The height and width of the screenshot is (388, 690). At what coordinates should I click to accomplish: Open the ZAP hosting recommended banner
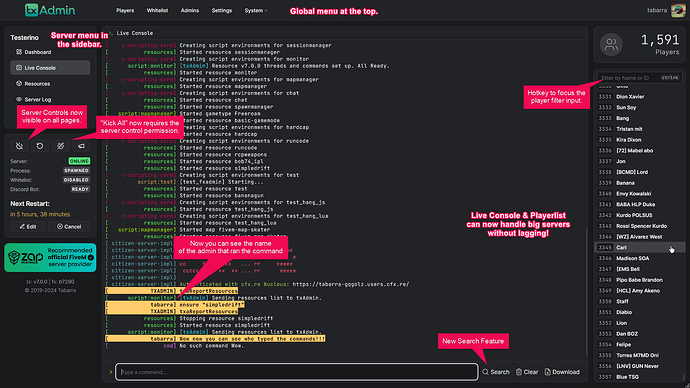[50, 257]
